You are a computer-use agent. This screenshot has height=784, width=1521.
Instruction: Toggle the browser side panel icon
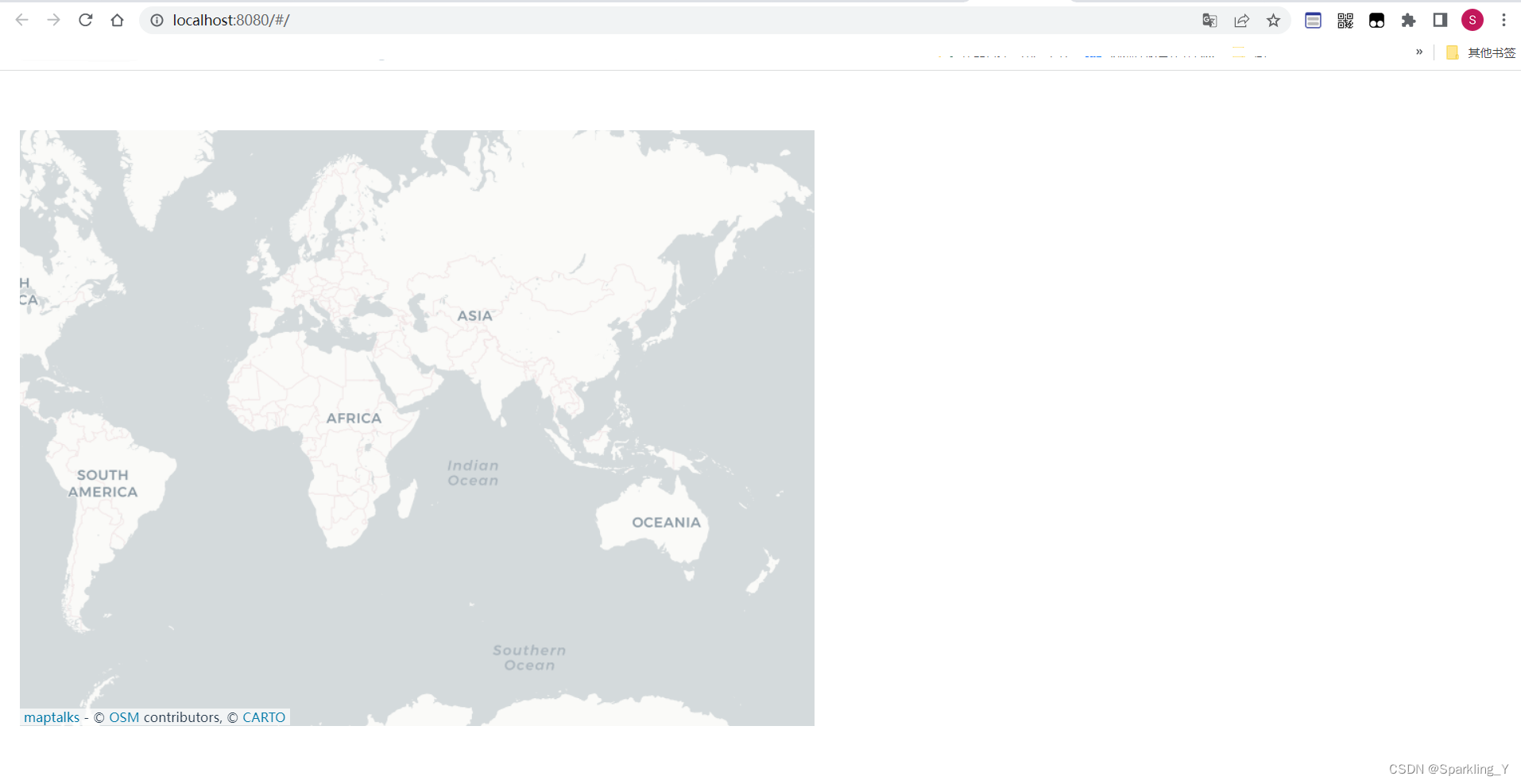1440,20
